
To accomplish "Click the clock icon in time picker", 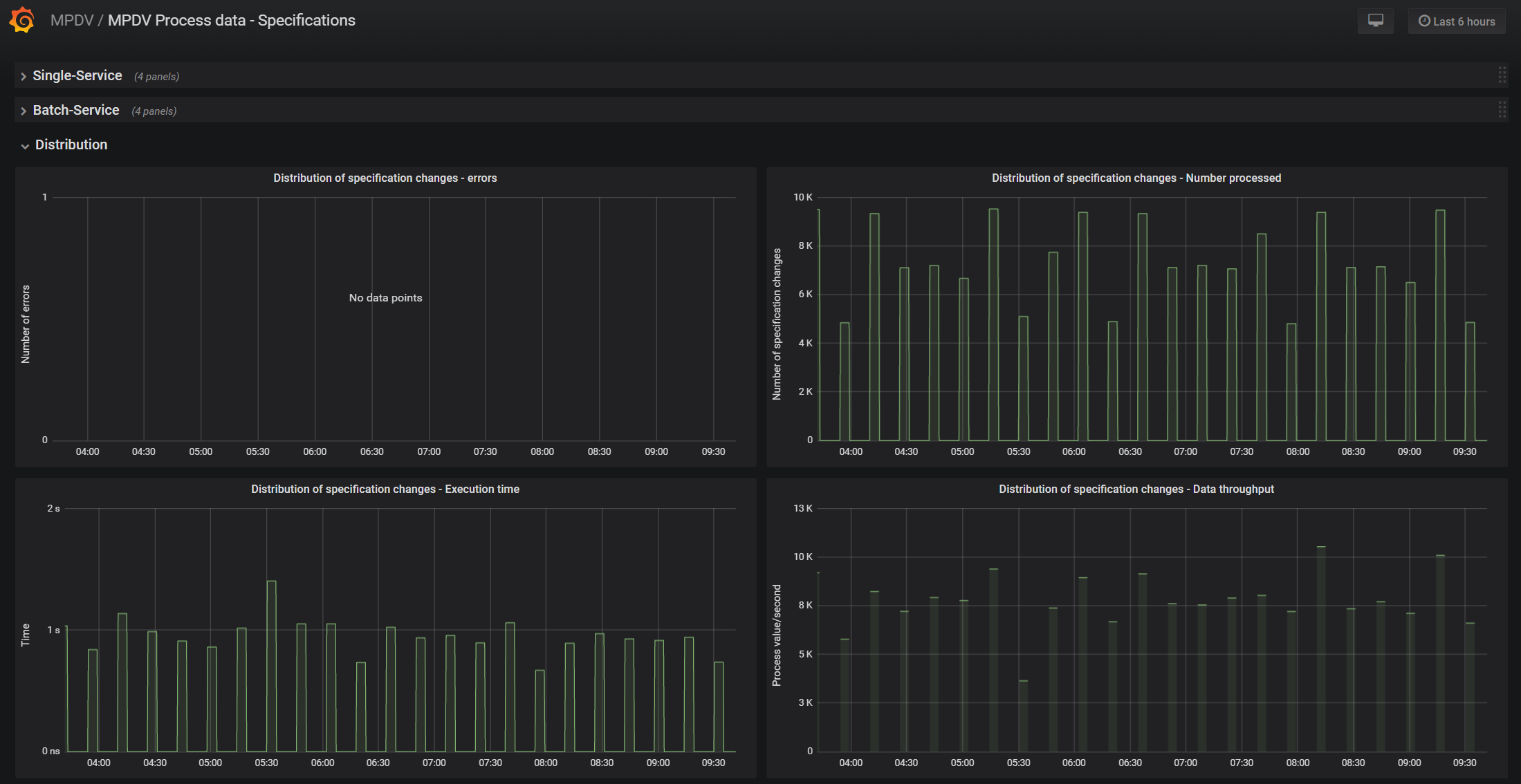I will click(1424, 21).
